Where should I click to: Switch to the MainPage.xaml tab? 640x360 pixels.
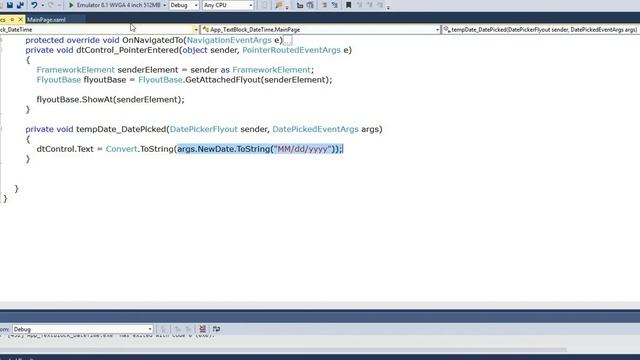tap(46, 19)
